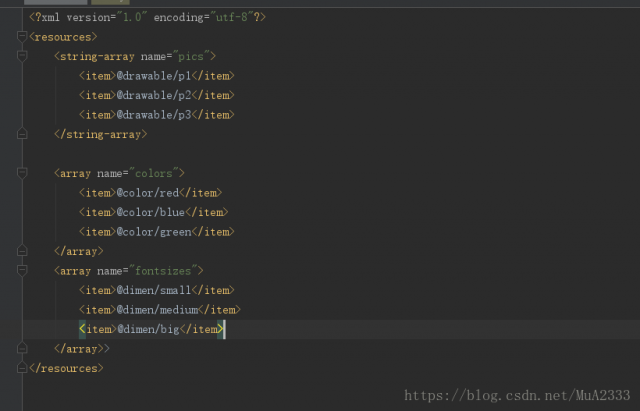Click the @color/red item text
Screen dimensions: 640x411
[151, 193]
